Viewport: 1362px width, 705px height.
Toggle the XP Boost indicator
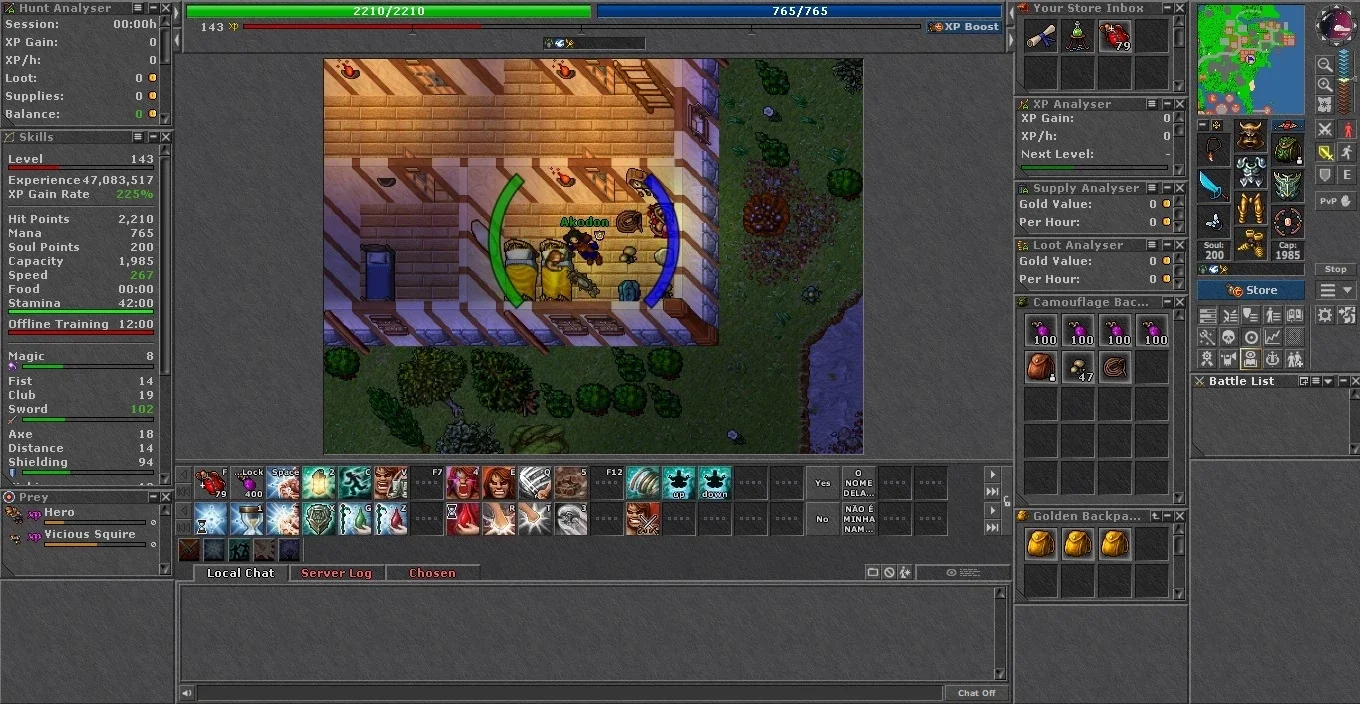coord(964,27)
